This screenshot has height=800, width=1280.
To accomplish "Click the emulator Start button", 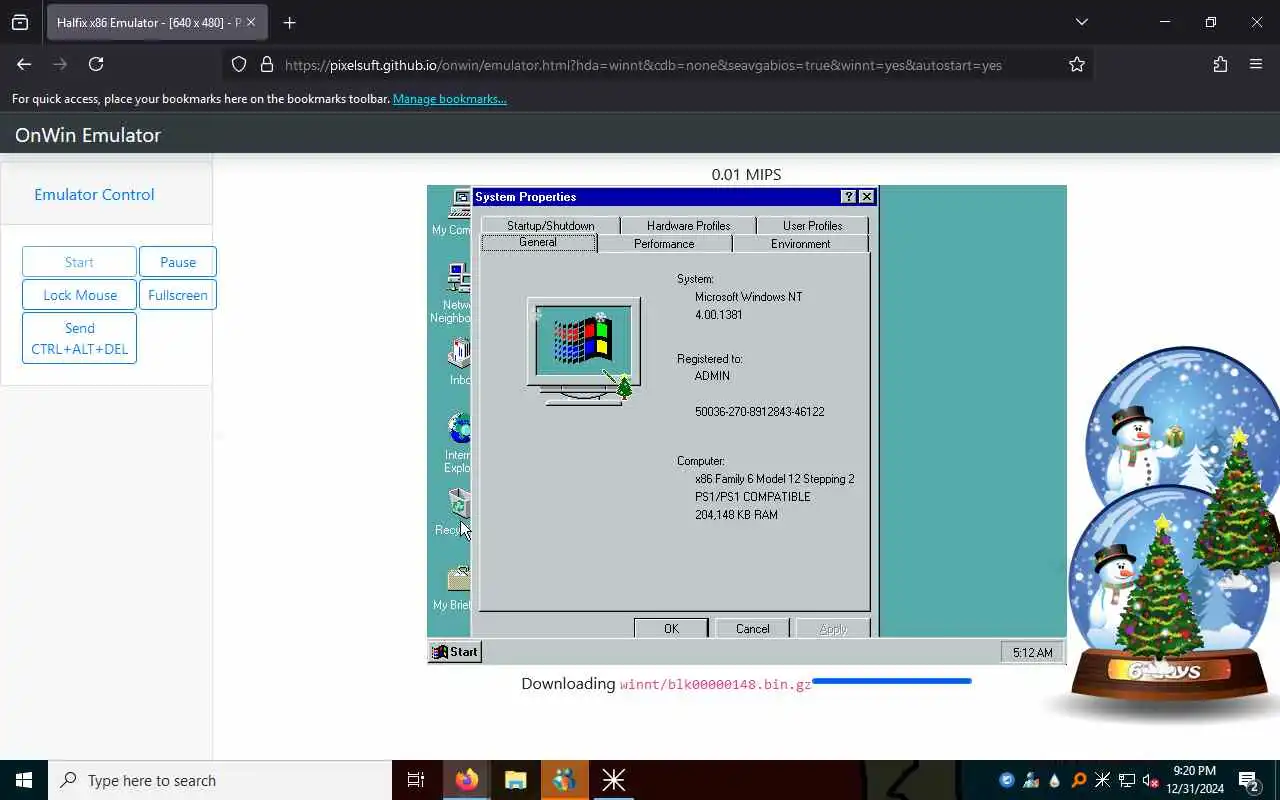I will 79,262.
